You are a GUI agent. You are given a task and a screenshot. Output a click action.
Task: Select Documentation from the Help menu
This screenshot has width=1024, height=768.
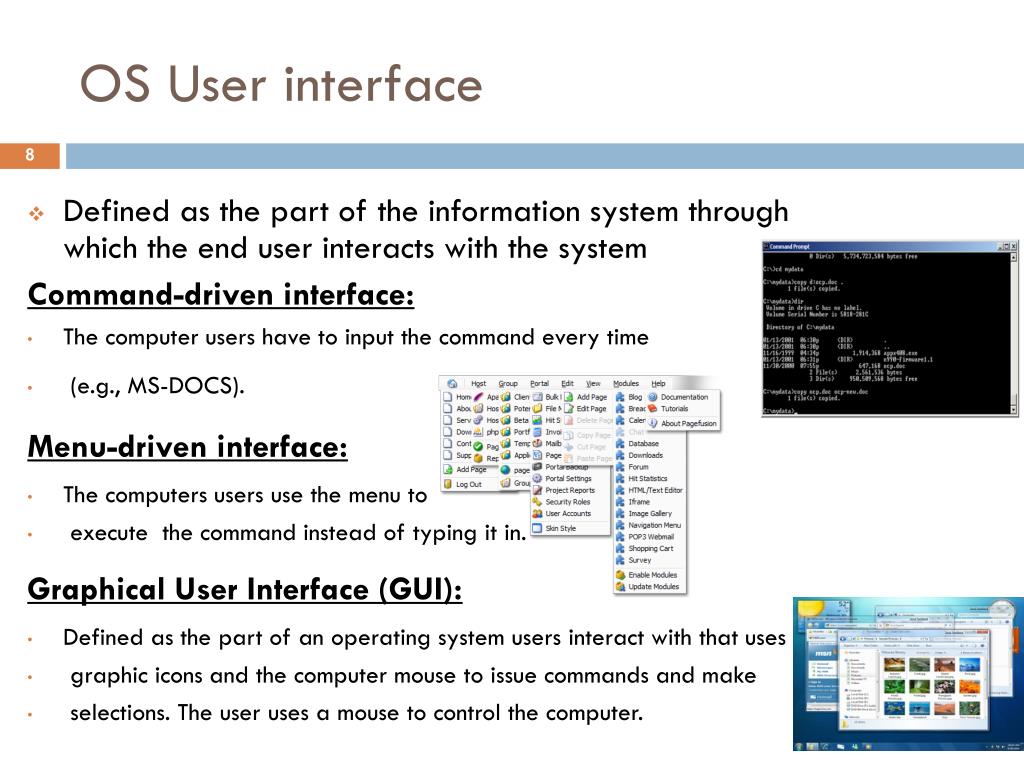(684, 396)
